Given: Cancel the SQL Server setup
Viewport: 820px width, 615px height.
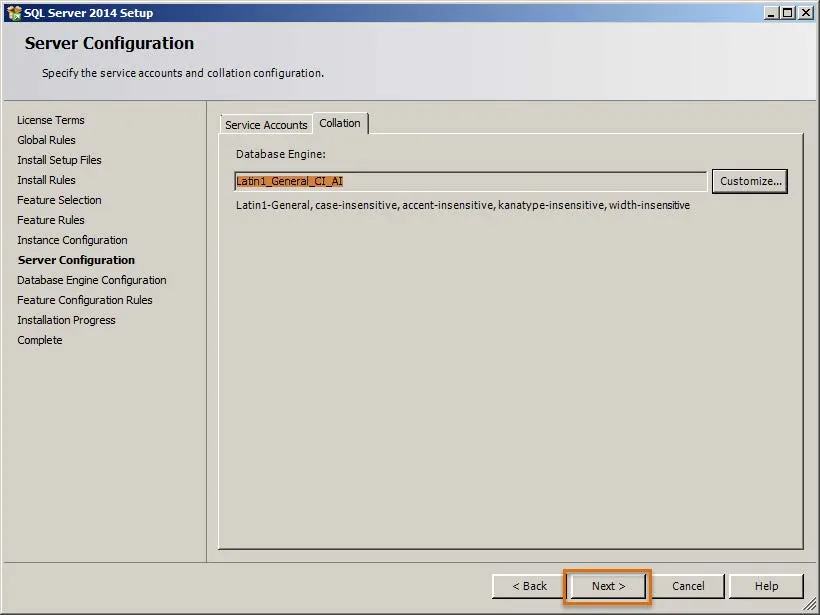Looking at the screenshot, I should pos(688,586).
